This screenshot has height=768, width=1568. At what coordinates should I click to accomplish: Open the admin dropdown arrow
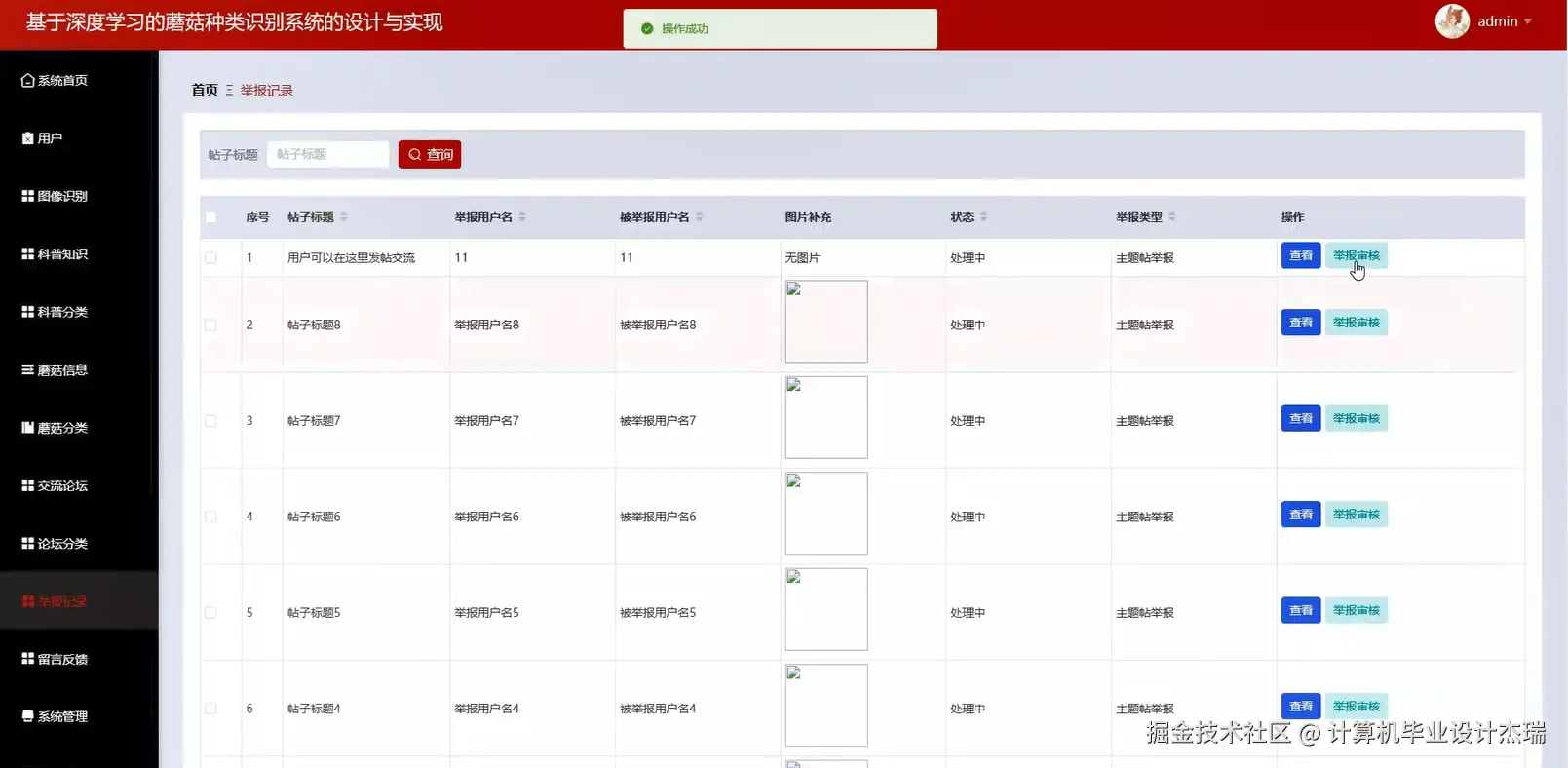(1528, 21)
